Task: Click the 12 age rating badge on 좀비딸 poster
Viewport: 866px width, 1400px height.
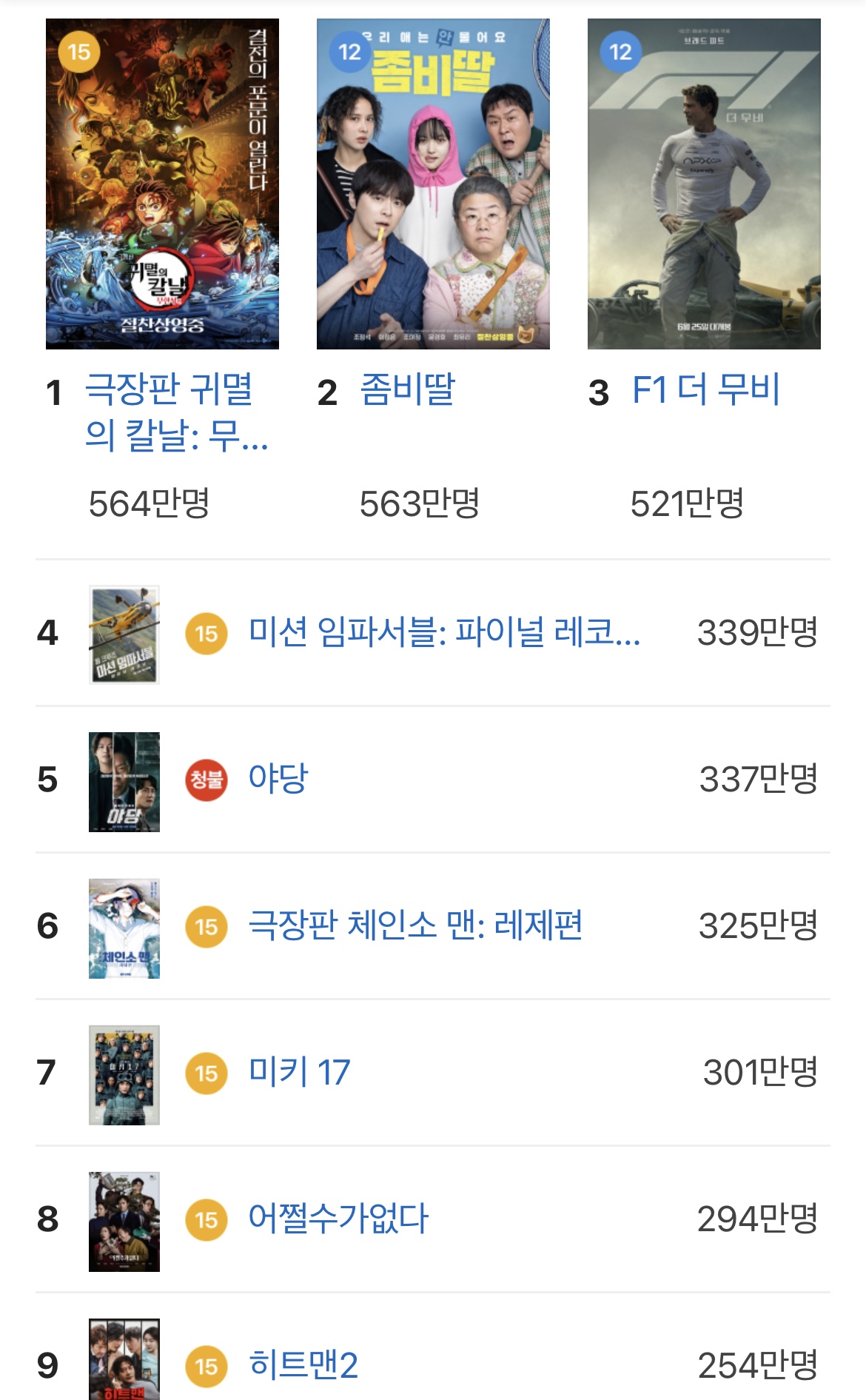Action: coord(349,52)
